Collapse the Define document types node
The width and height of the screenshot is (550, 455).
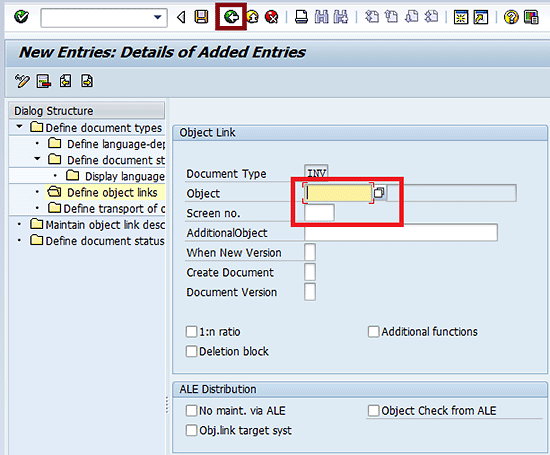(19, 127)
